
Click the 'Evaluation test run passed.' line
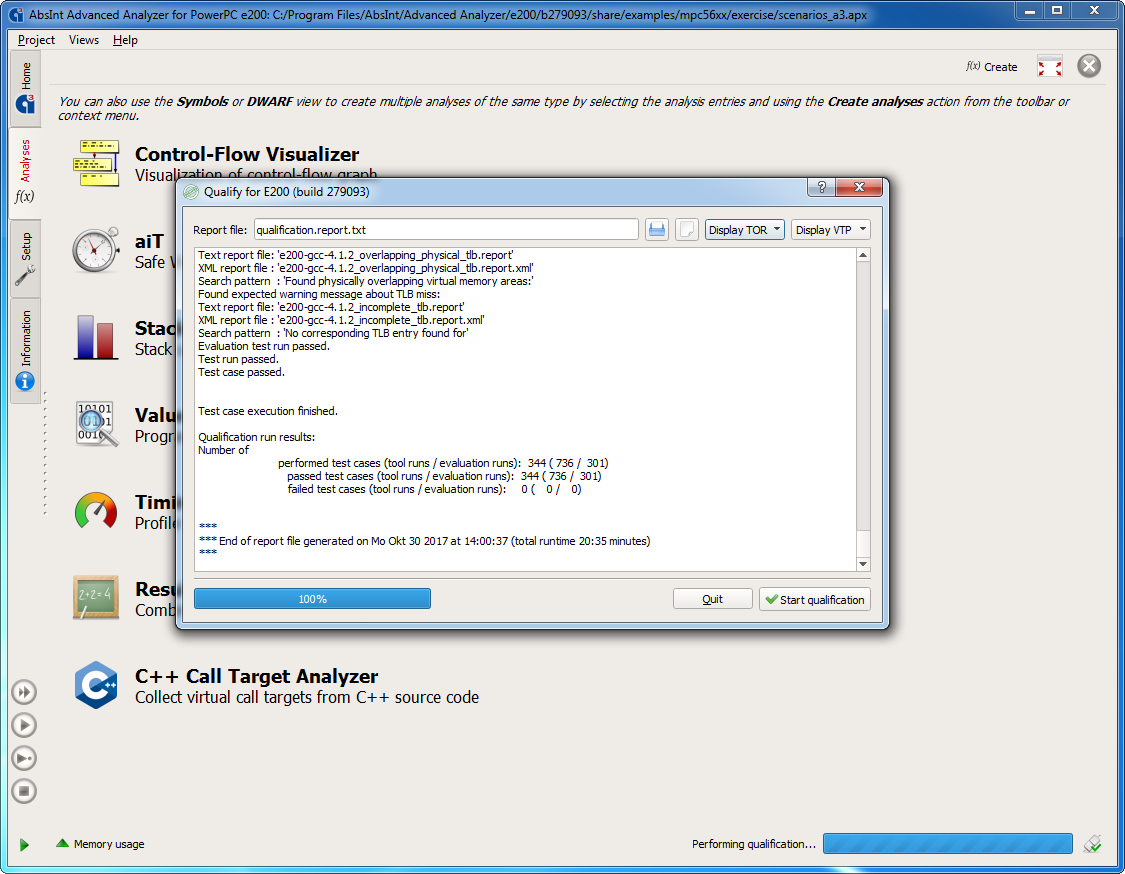point(264,346)
